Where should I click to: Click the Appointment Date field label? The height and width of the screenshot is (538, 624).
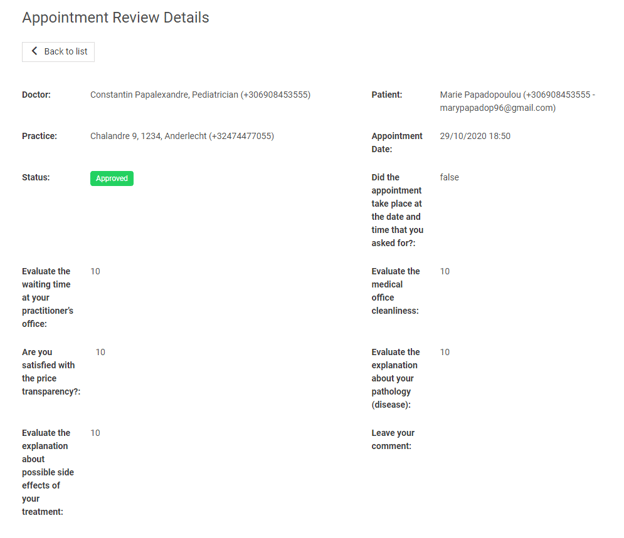tap(396, 142)
